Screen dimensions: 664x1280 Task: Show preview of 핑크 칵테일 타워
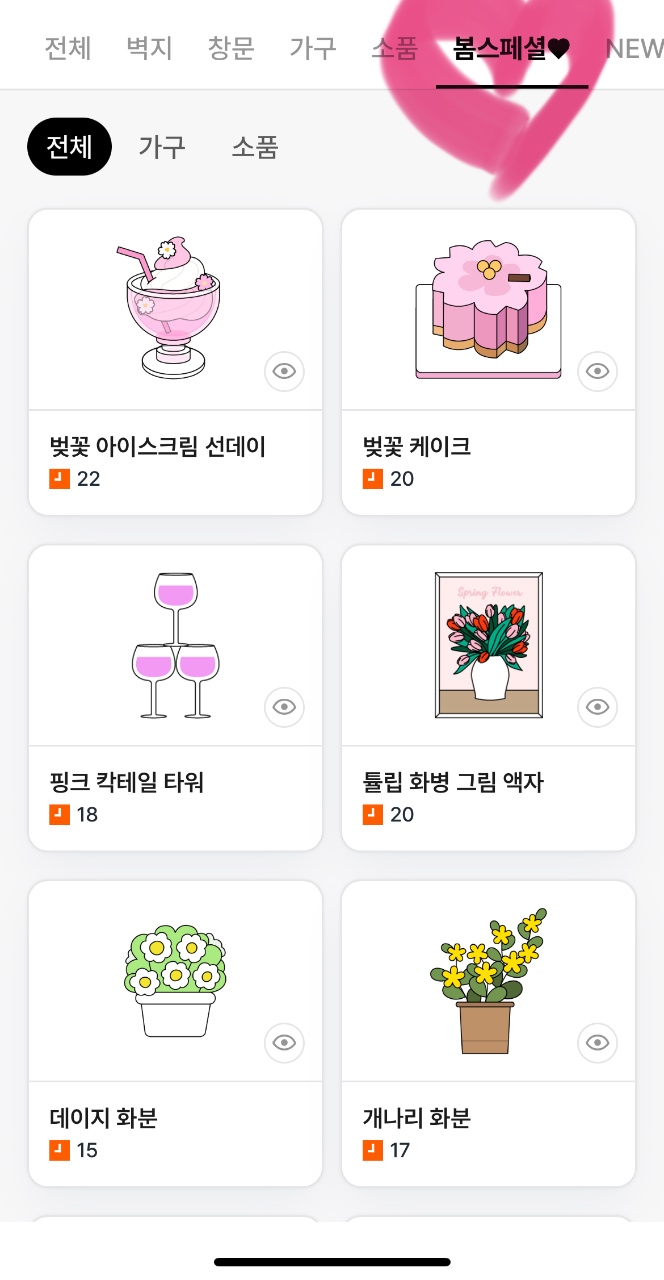tap(285, 708)
